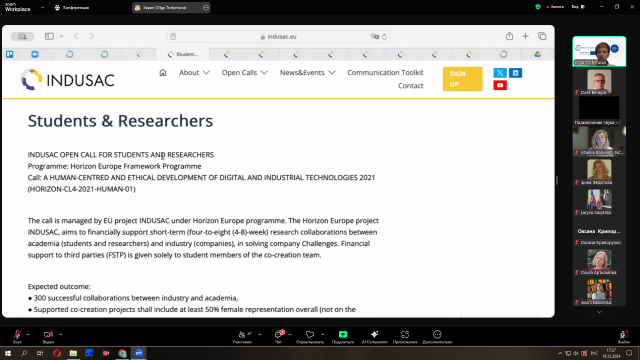Open the Zoom chat panel
The height and width of the screenshot is (360, 640).
[x=278, y=337]
